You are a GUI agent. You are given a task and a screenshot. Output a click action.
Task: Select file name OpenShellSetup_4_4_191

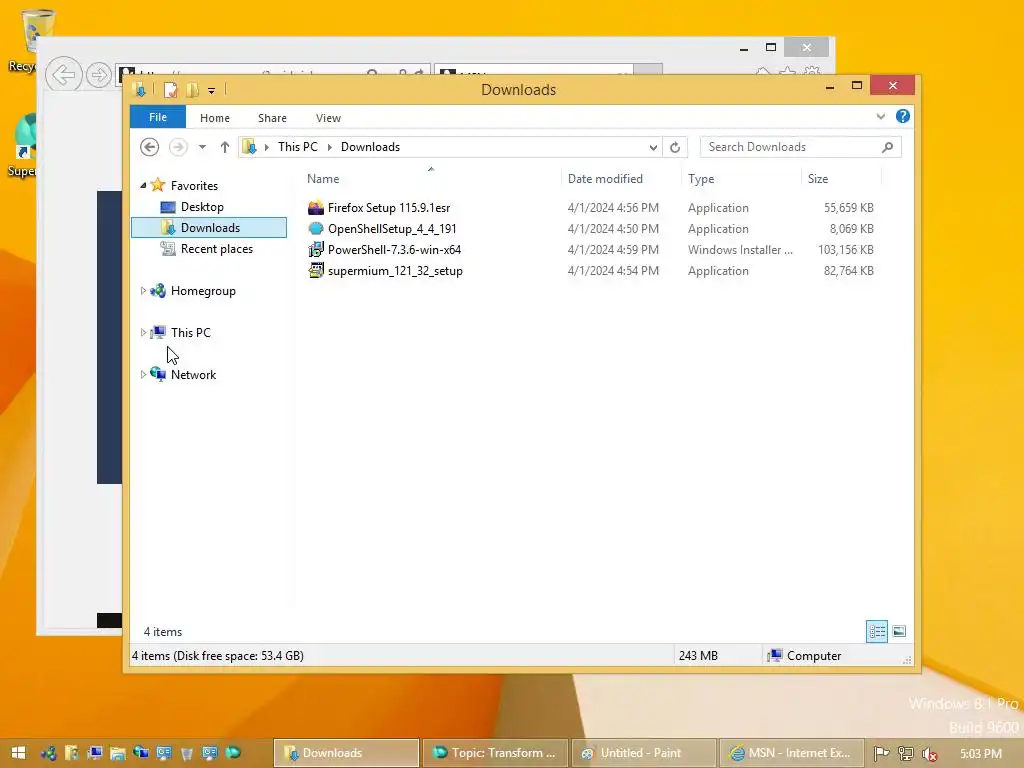[x=392, y=229]
